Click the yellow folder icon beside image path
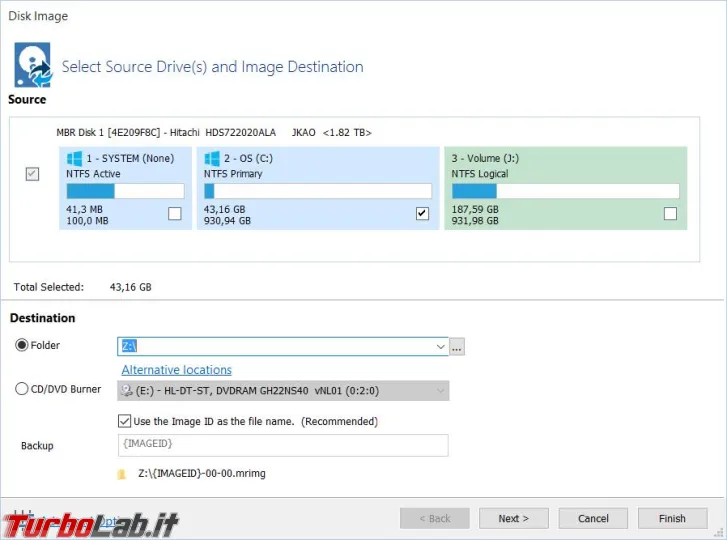This screenshot has height=540, width=727. (x=122, y=475)
